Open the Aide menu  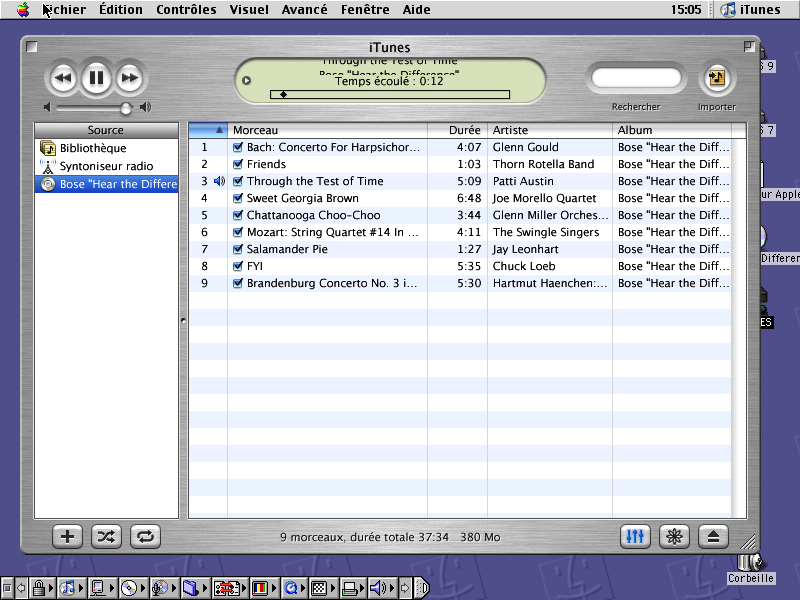point(416,9)
